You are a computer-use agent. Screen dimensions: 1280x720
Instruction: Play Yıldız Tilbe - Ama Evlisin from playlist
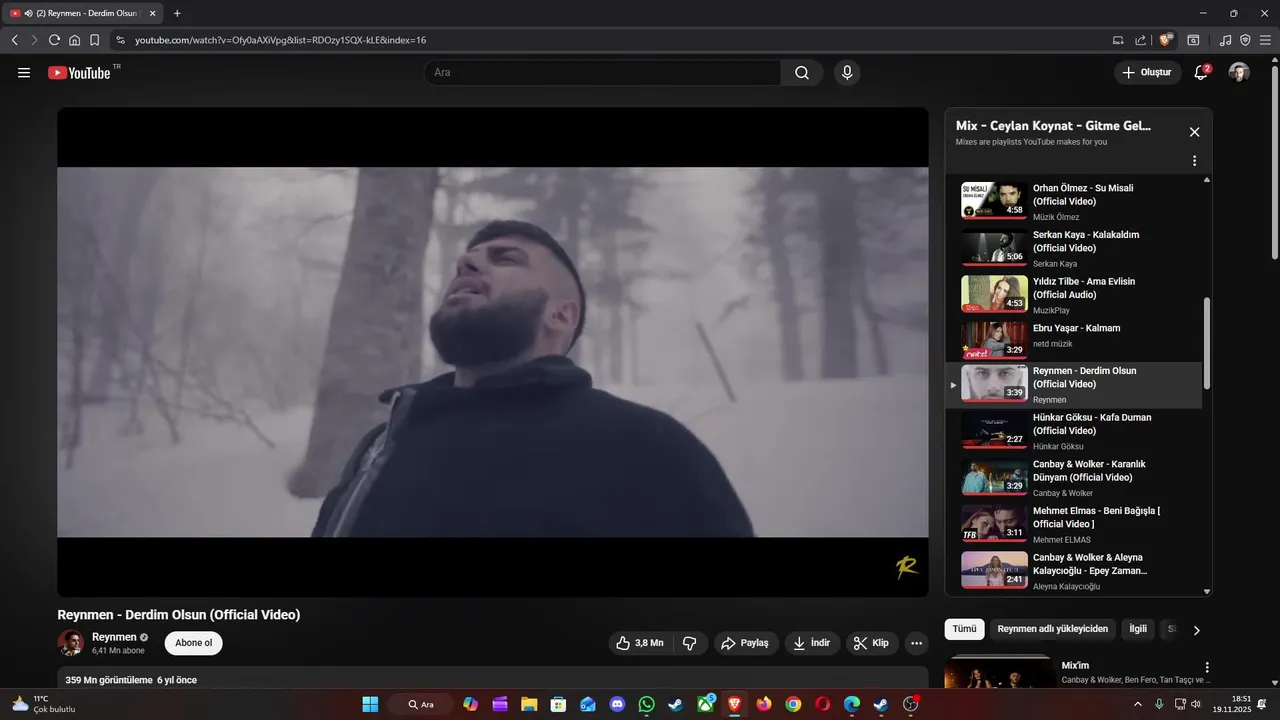(1075, 295)
